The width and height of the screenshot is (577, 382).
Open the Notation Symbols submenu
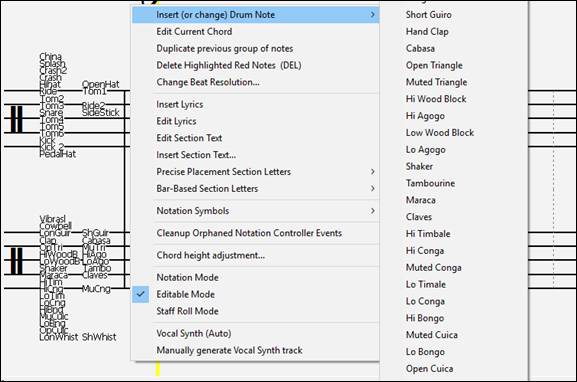(x=255, y=211)
